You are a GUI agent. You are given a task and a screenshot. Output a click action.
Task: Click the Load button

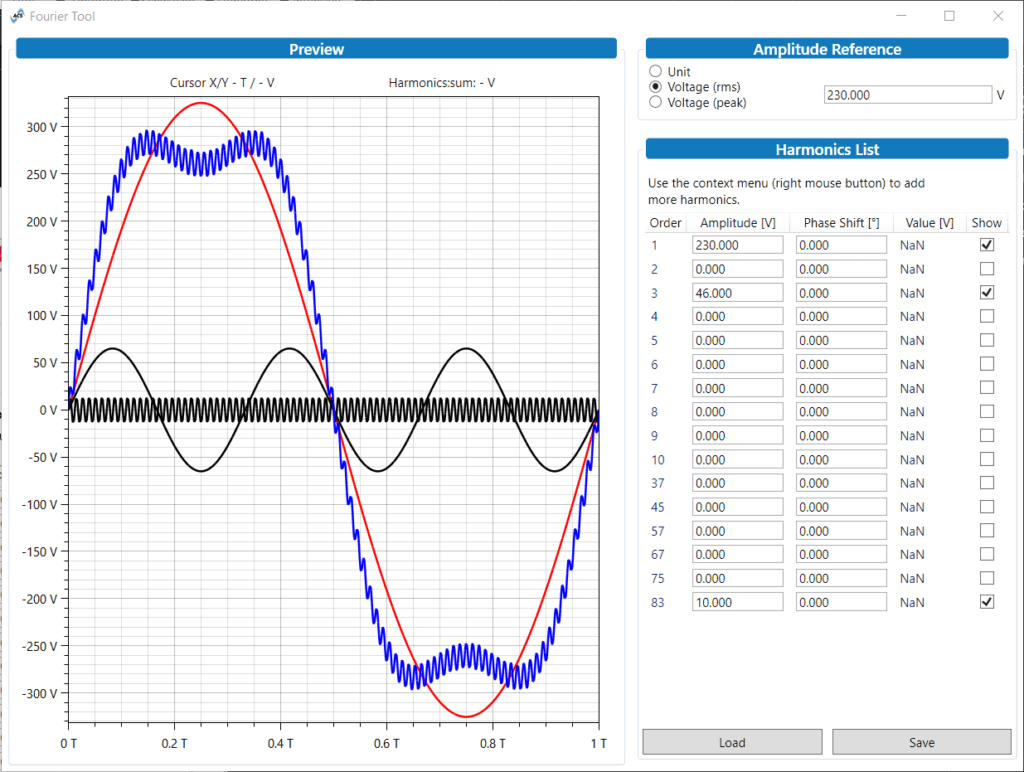click(732, 742)
